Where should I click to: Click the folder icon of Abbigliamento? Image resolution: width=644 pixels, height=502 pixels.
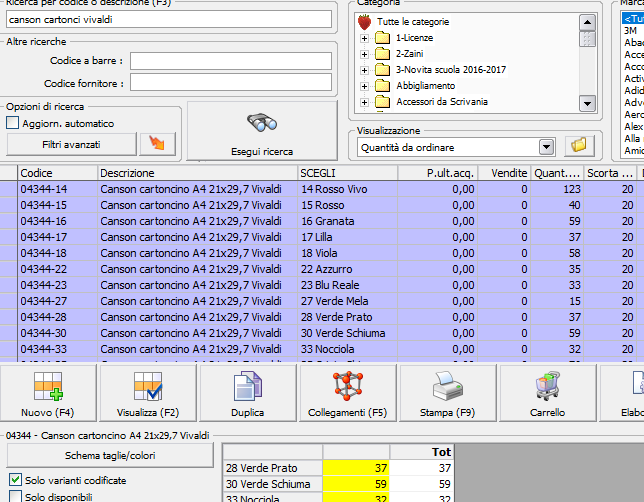pyautogui.click(x=382, y=86)
